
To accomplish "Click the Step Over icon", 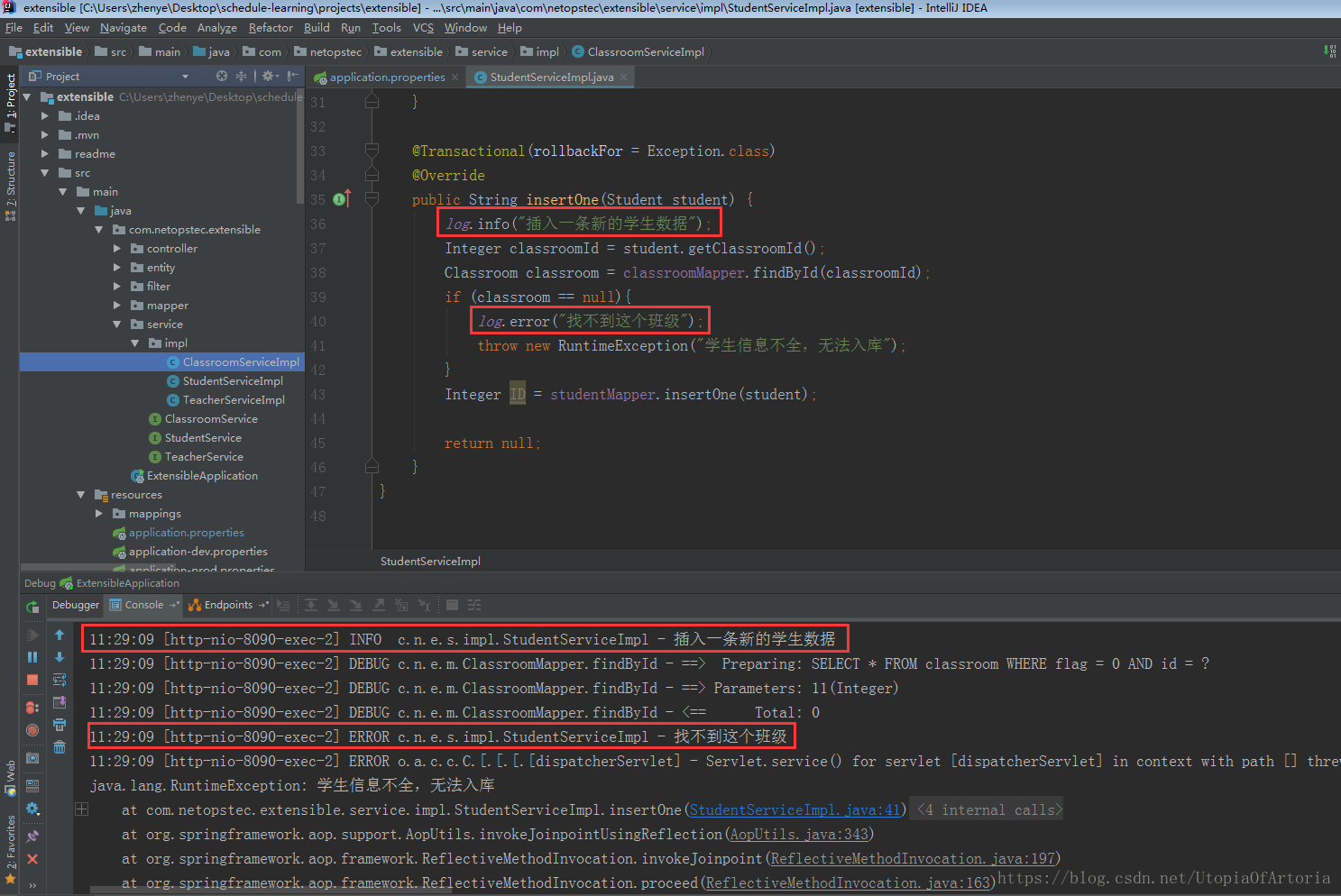I will [x=311, y=605].
